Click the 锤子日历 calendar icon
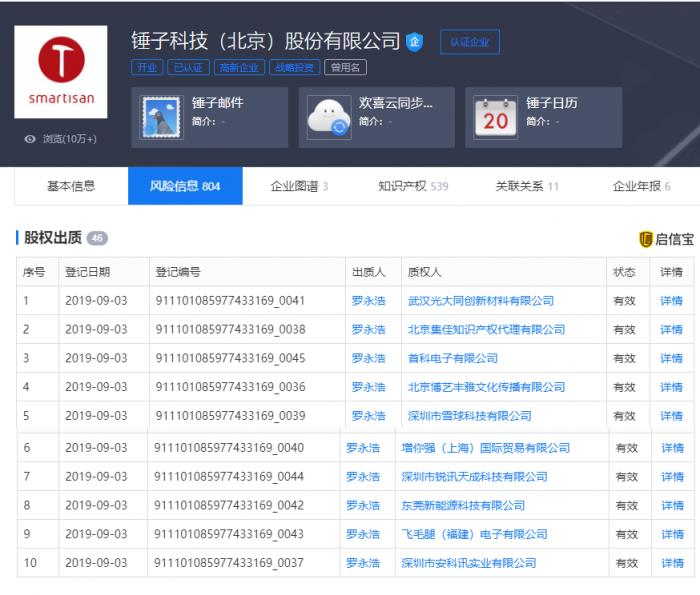Viewport: 700px width, 595px height. (495, 117)
